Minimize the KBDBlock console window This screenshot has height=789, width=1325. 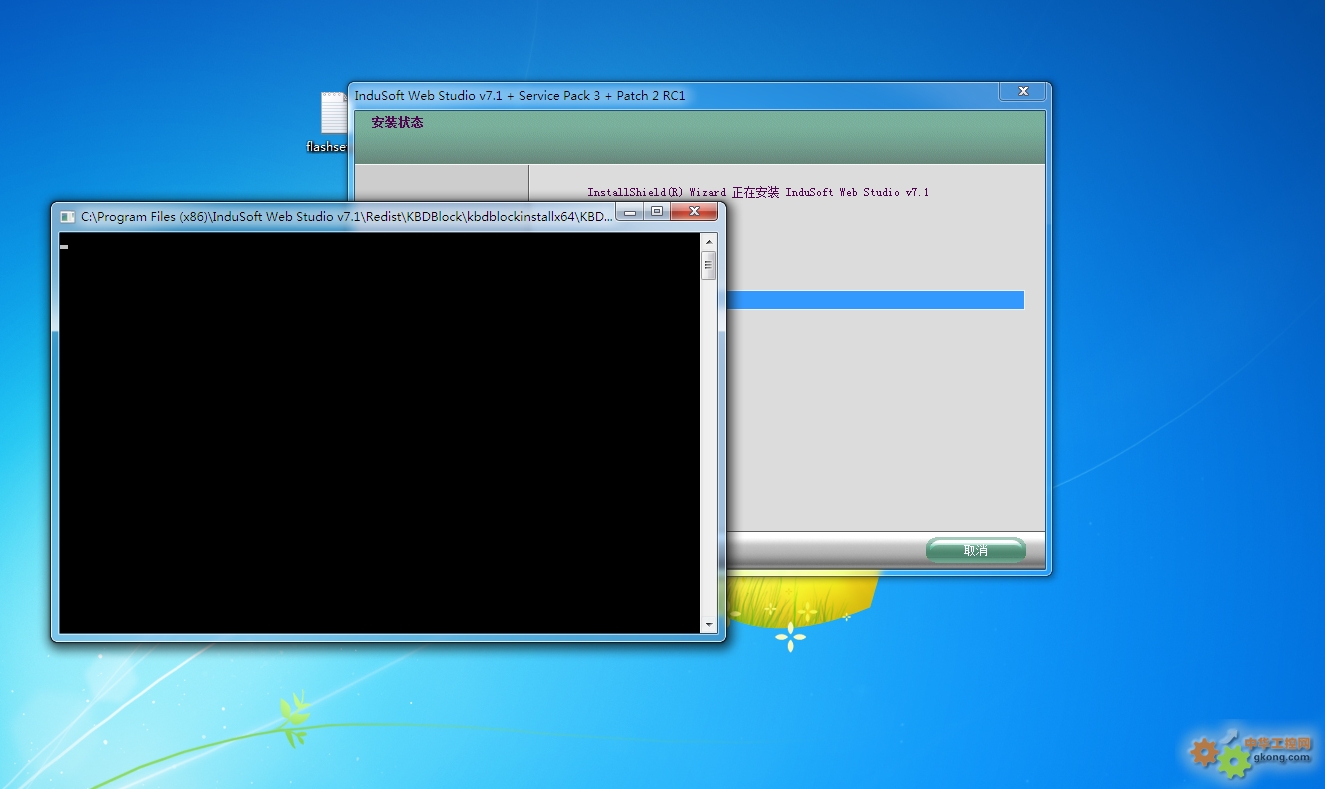pos(630,211)
